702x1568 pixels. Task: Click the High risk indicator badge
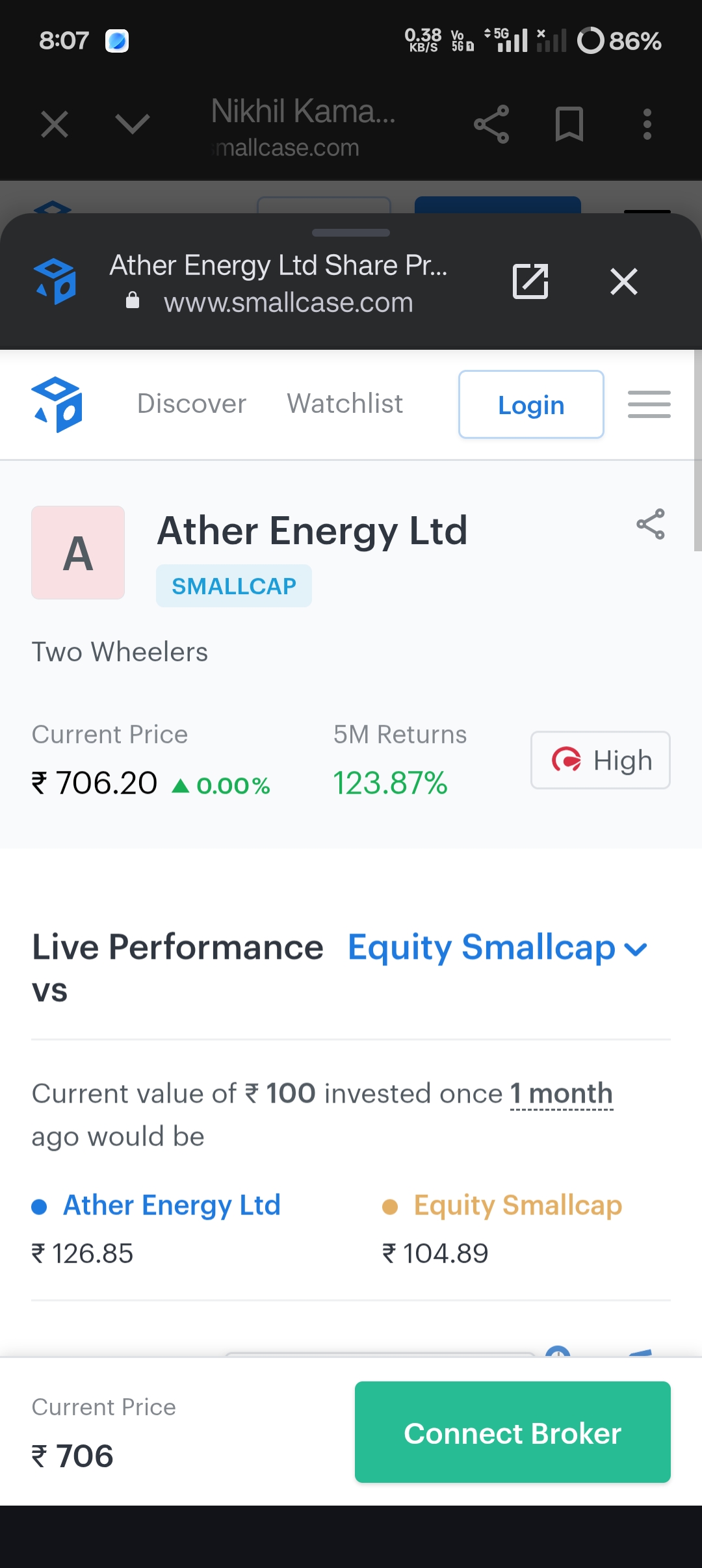(601, 760)
